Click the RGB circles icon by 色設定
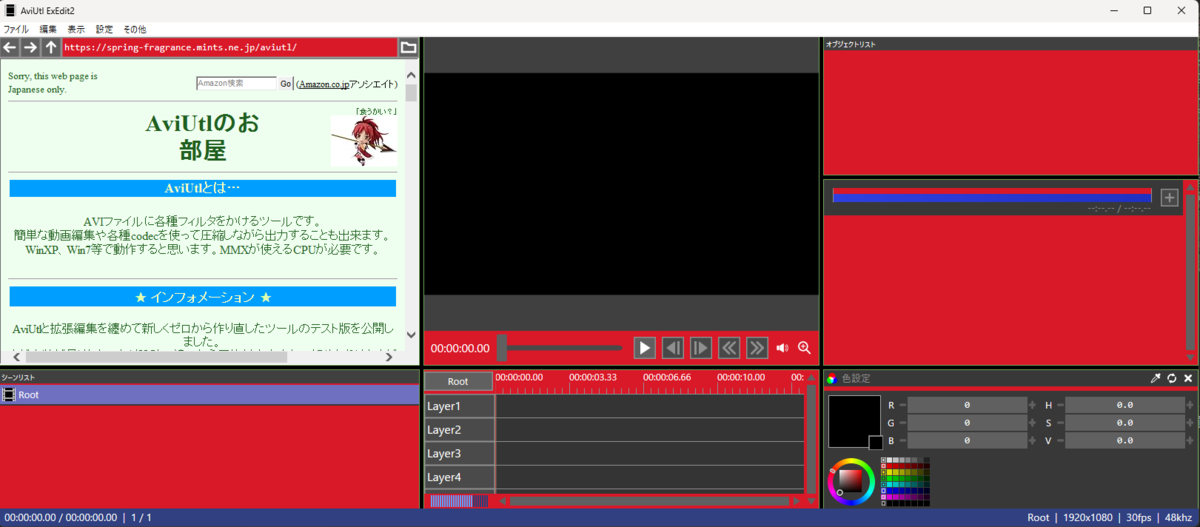Screen dimensions: 1200x527 (x=831, y=379)
